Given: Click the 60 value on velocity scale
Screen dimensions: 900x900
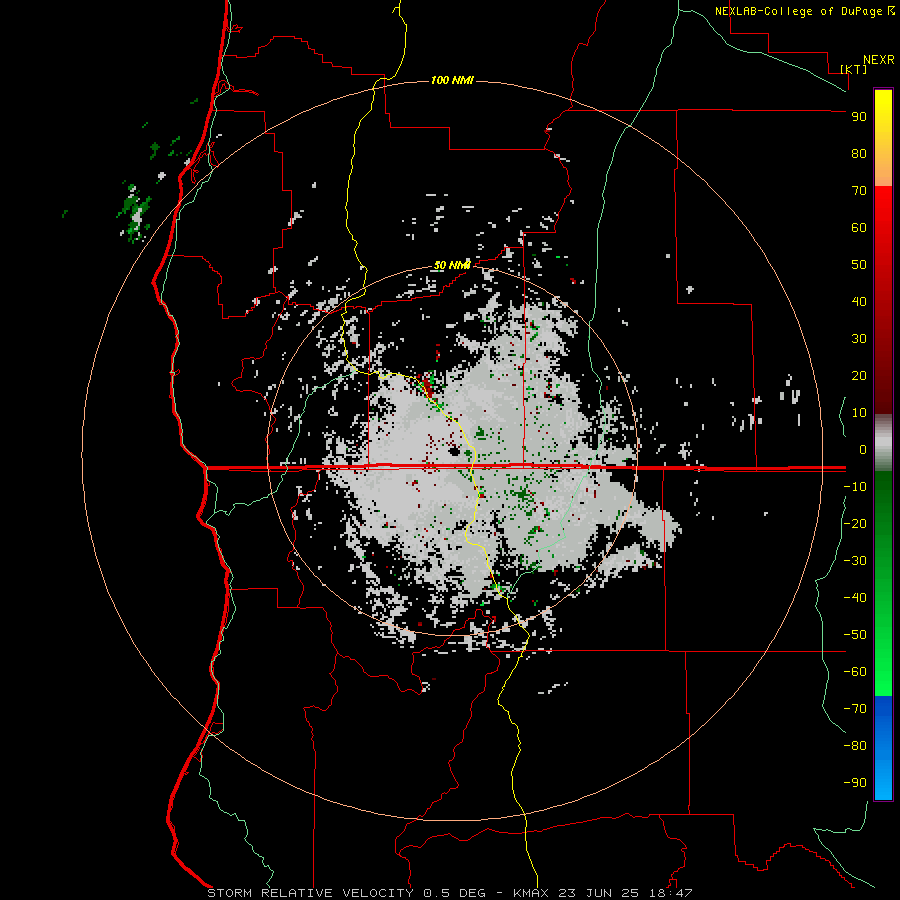Looking at the screenshot, I should (x=859, y=227).
